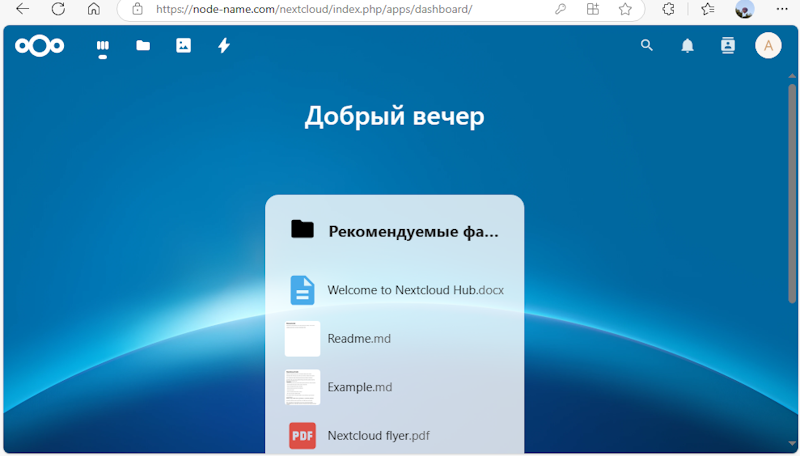Go to the browser home page

[93, 9]
